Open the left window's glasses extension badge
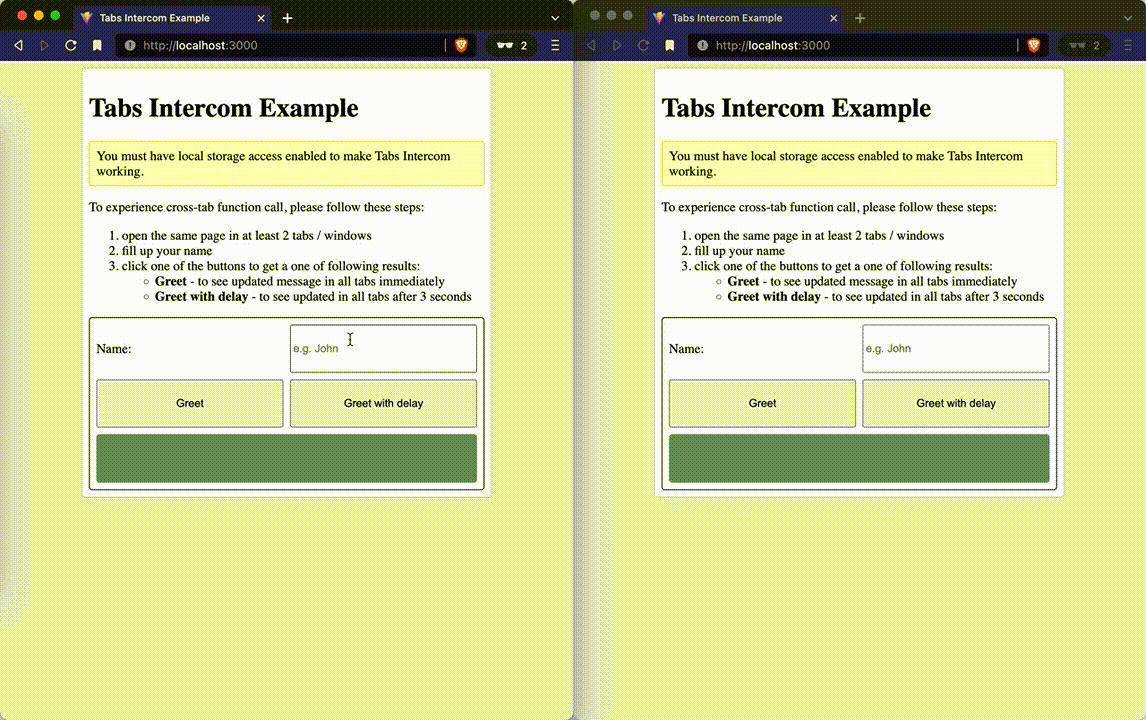1146x720 pixels. pos(512,45)
